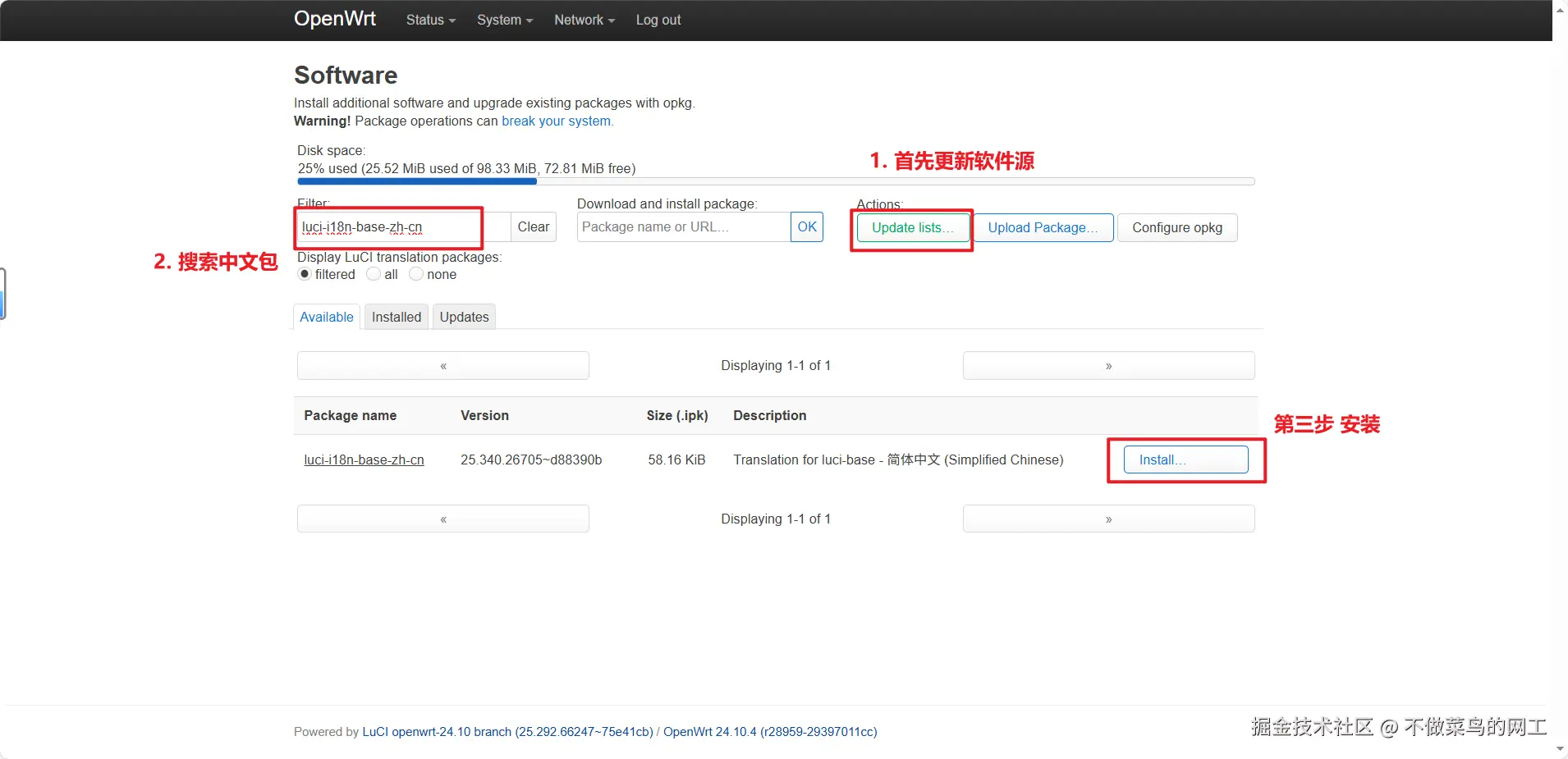Select the 'all' translation radio option
The image size is (1568, 759).
pyautogui.click(x=374, y=274)
